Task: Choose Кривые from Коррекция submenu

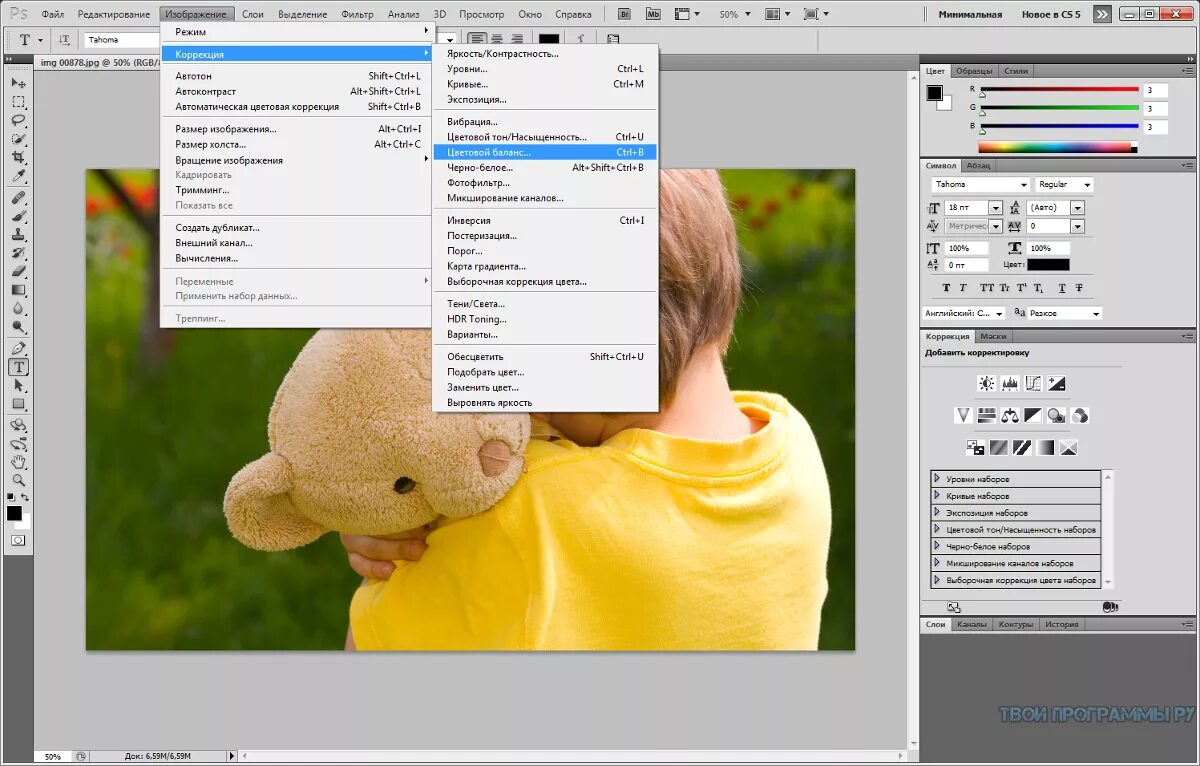Action: click(x=545, y=84)
